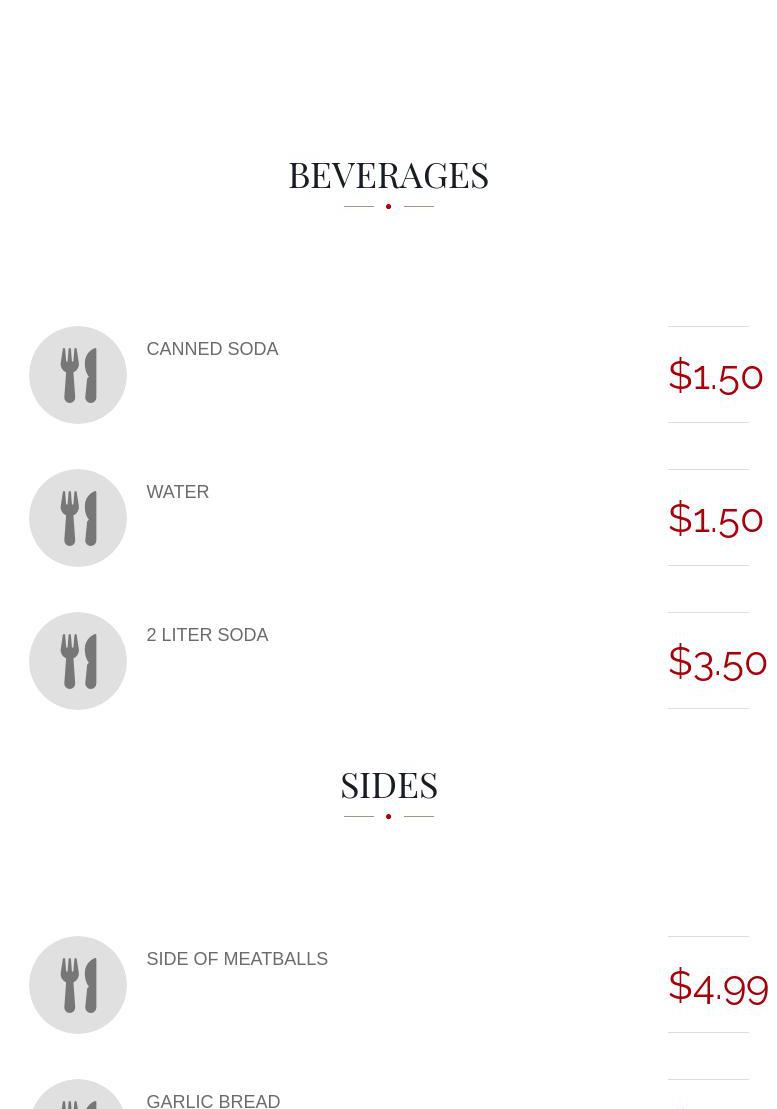This screenshot has width=777, height=1109.
Task: Click the $4.99 Side of Meatballs price
Action: click(x=718, y=986)
